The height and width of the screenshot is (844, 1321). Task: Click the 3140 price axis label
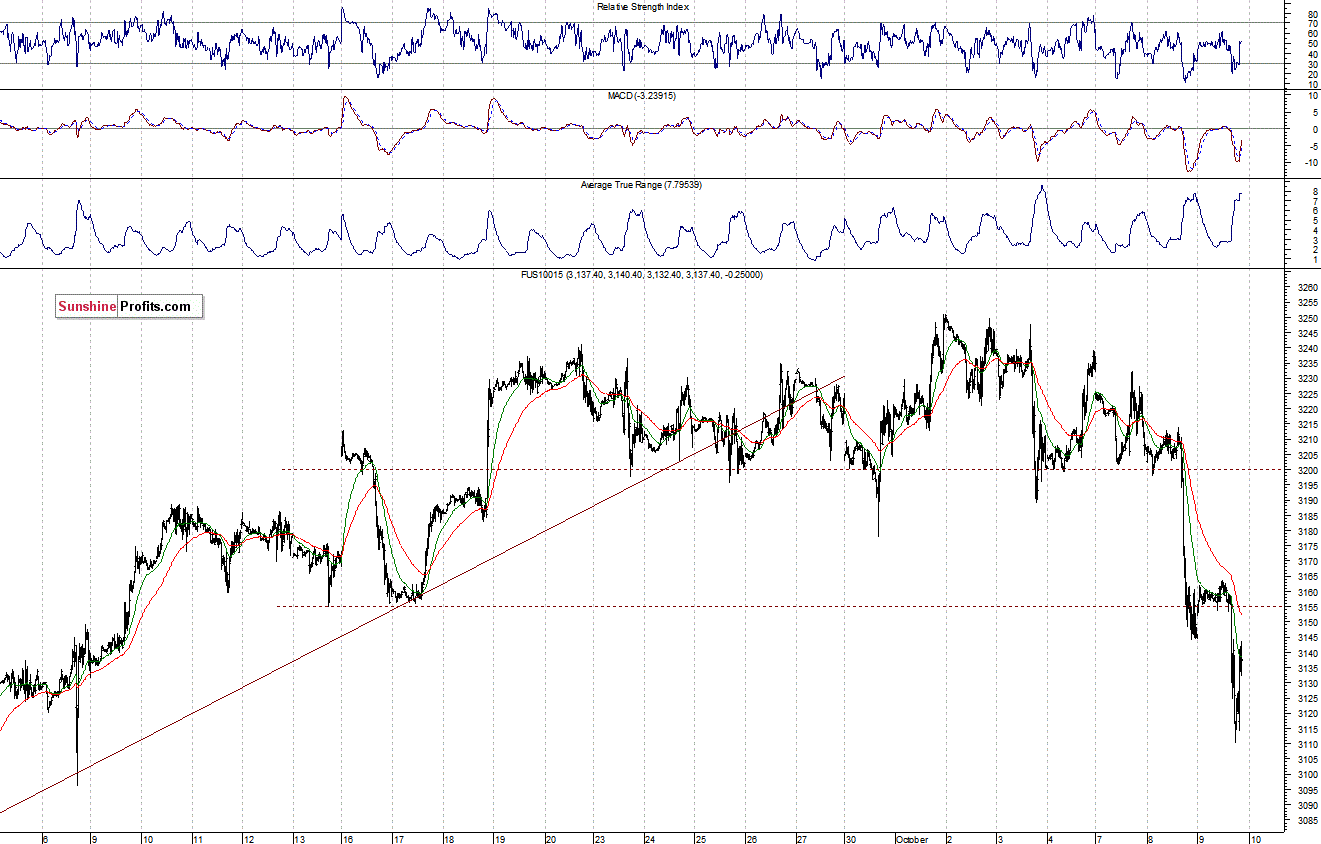(1308, 653)
